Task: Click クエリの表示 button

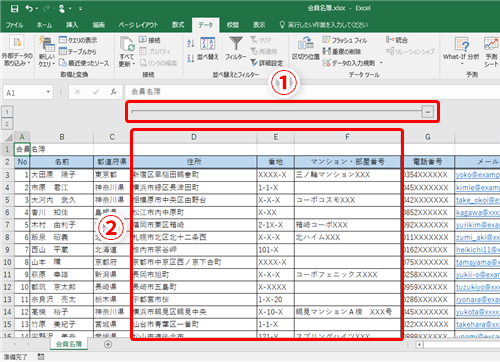Action: coord(78,40)
